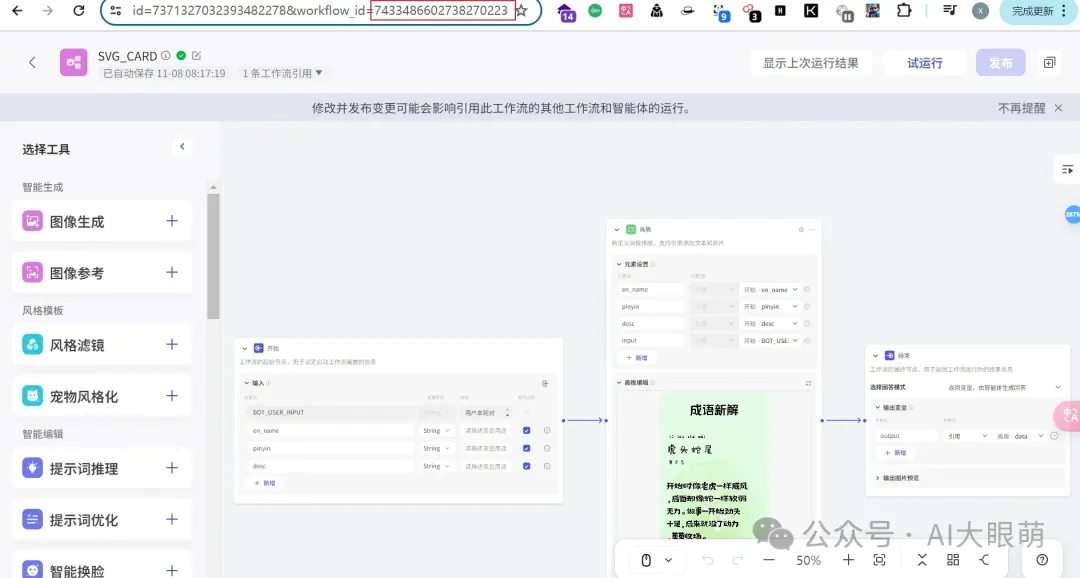This screenshot has height=578, width=1080.
Task: Click the en_name variable name field in start node
Action: click(x=330, y=431)
